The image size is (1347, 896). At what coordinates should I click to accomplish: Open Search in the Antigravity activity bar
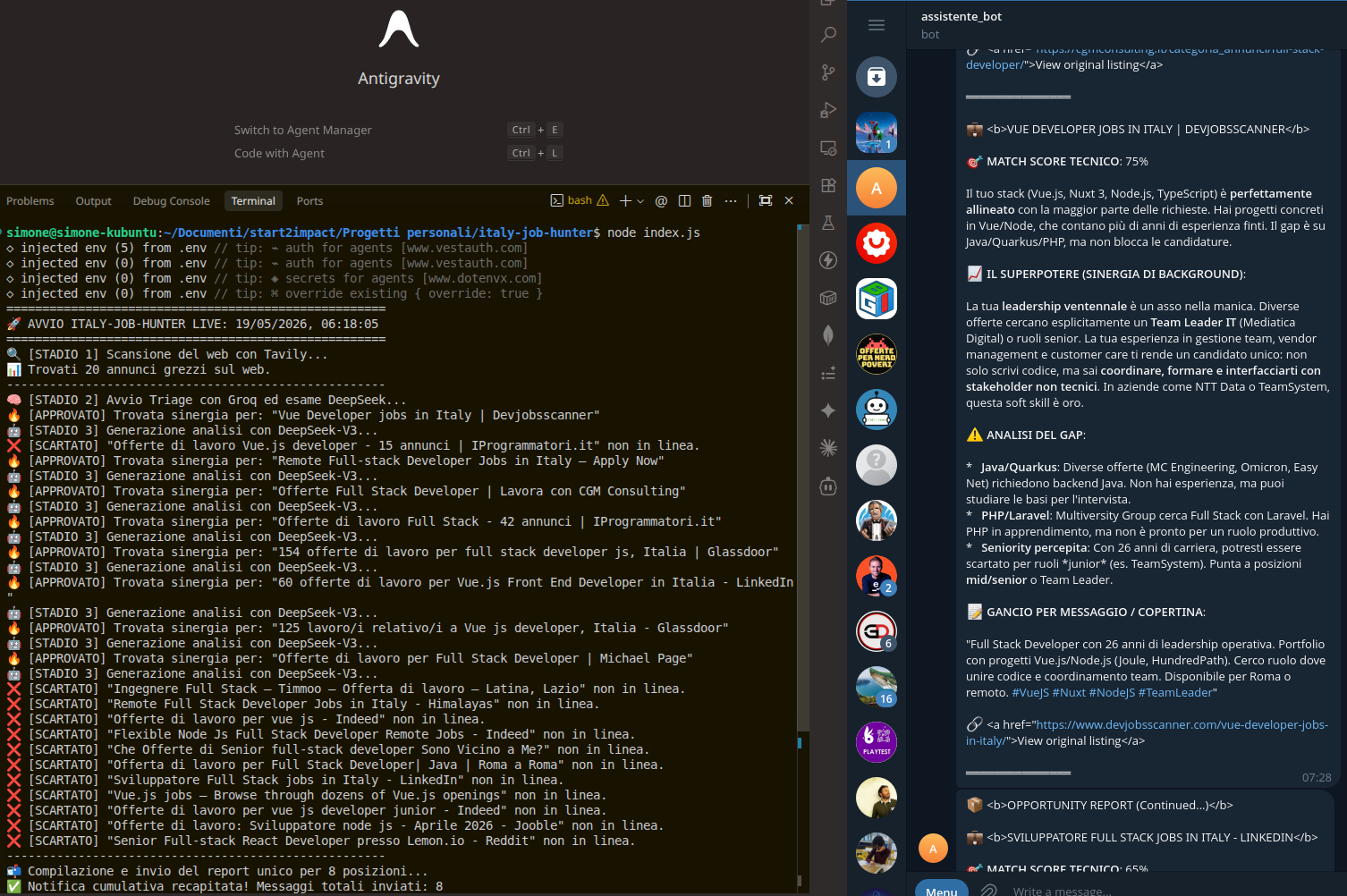[x=828, y=35]
